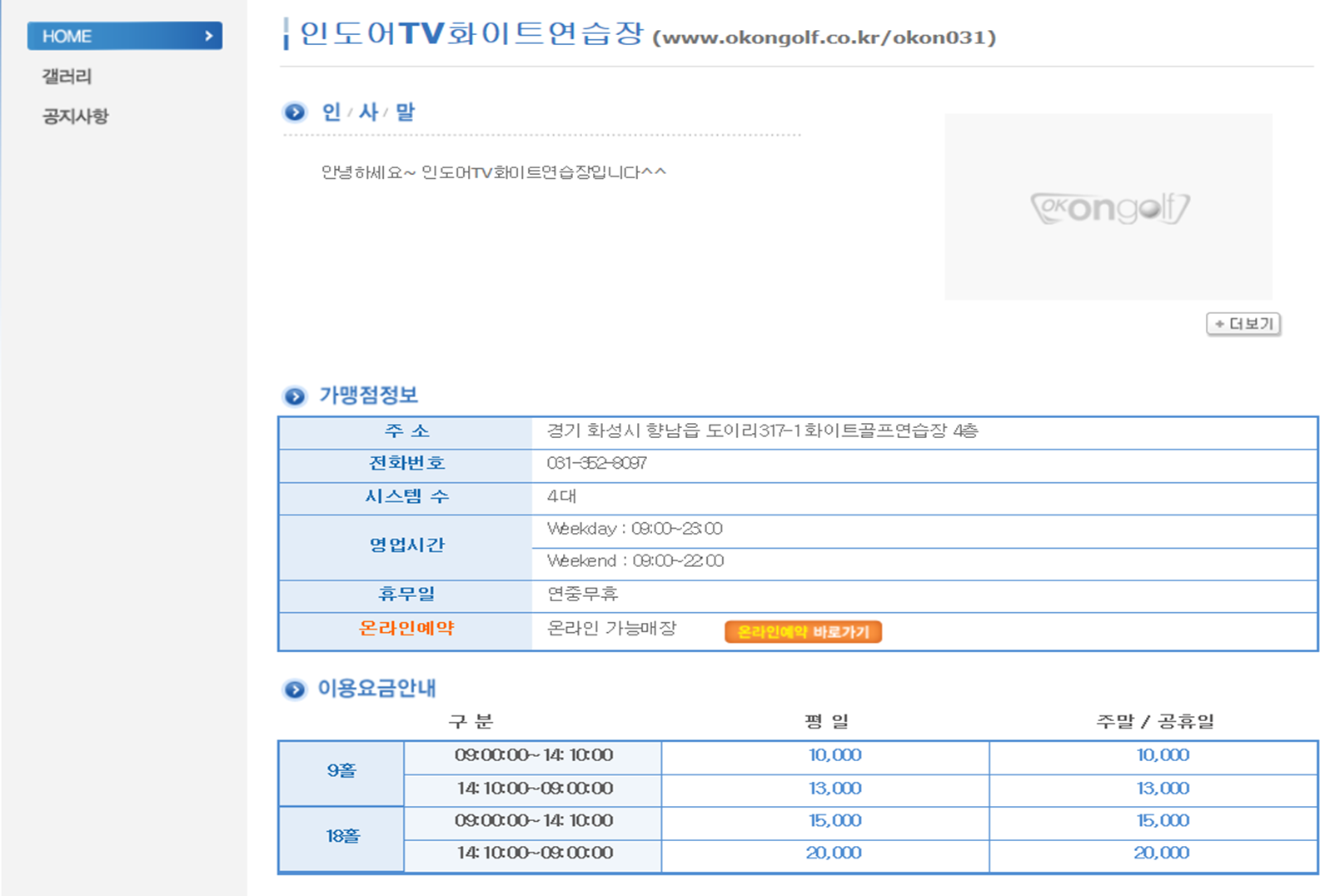Open the 공지사항 sidebar menu
The width and height of the screenshot is (1335, 896).
(75, 117)
